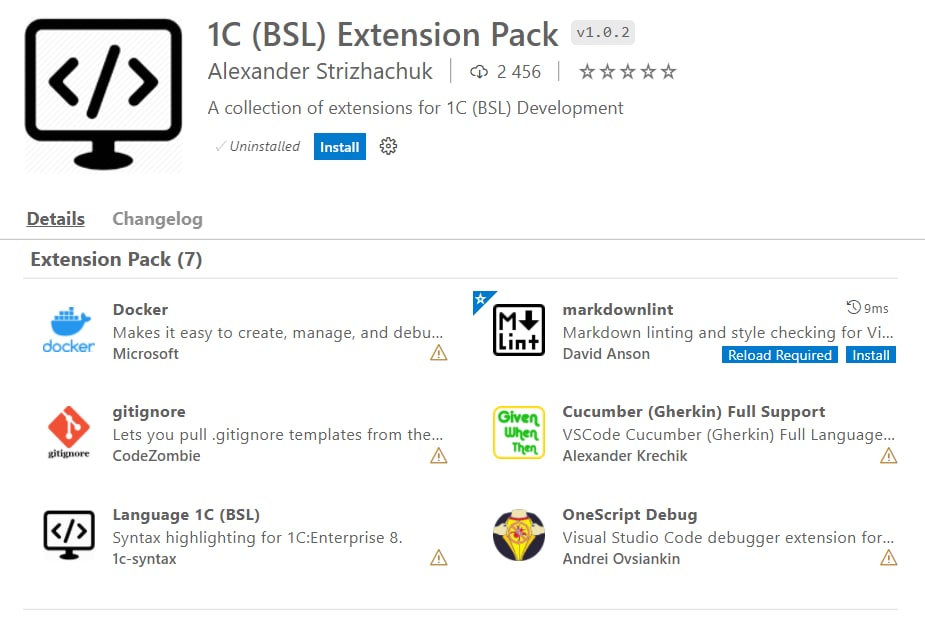Click the Docker whale logo icon
The height and width of the screenshot is (625, 925).
pyautogui.click(x=68, y=330)
